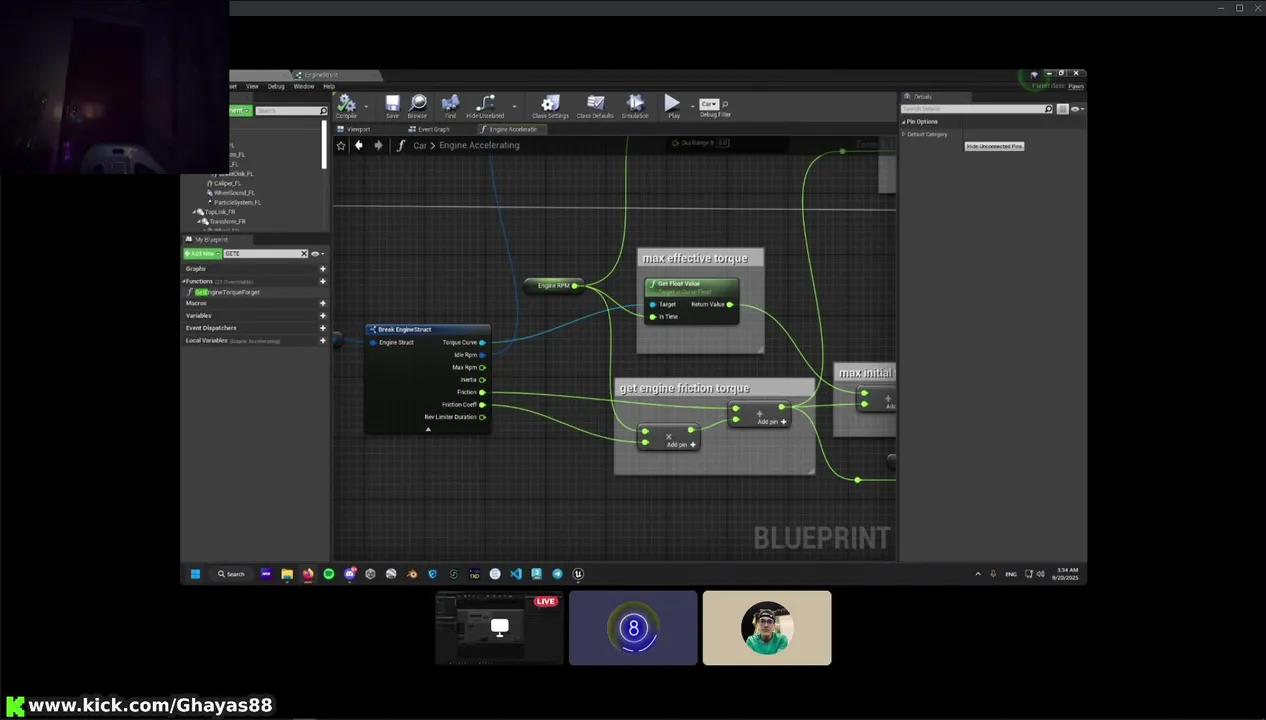Image resolution: width=1266 pixels, height=720 pixels.
Task: Open the Help menu
Action: (329, 86)
